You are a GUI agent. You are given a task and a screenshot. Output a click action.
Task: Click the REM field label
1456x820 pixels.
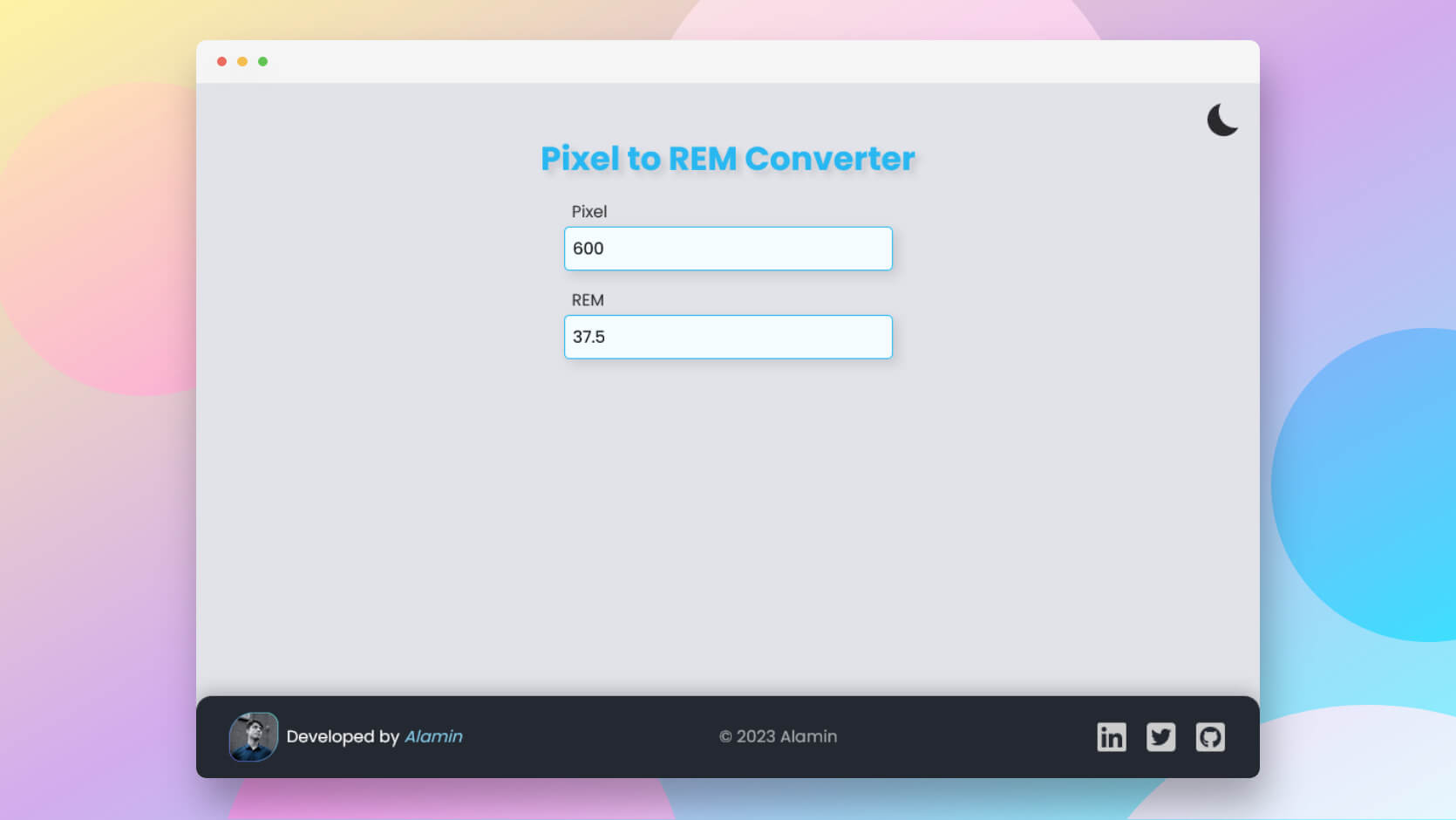coord(587,300)
